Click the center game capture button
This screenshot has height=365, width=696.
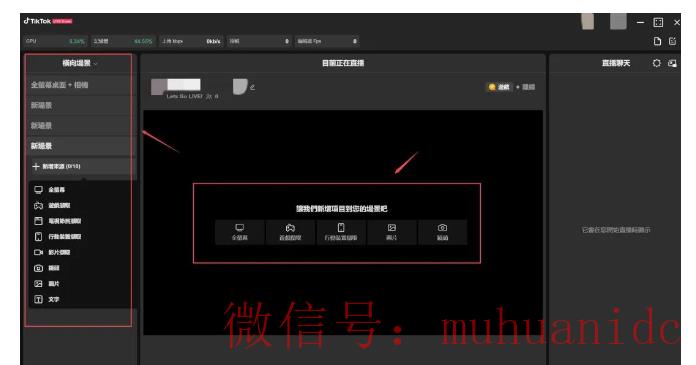coord(290,232)
